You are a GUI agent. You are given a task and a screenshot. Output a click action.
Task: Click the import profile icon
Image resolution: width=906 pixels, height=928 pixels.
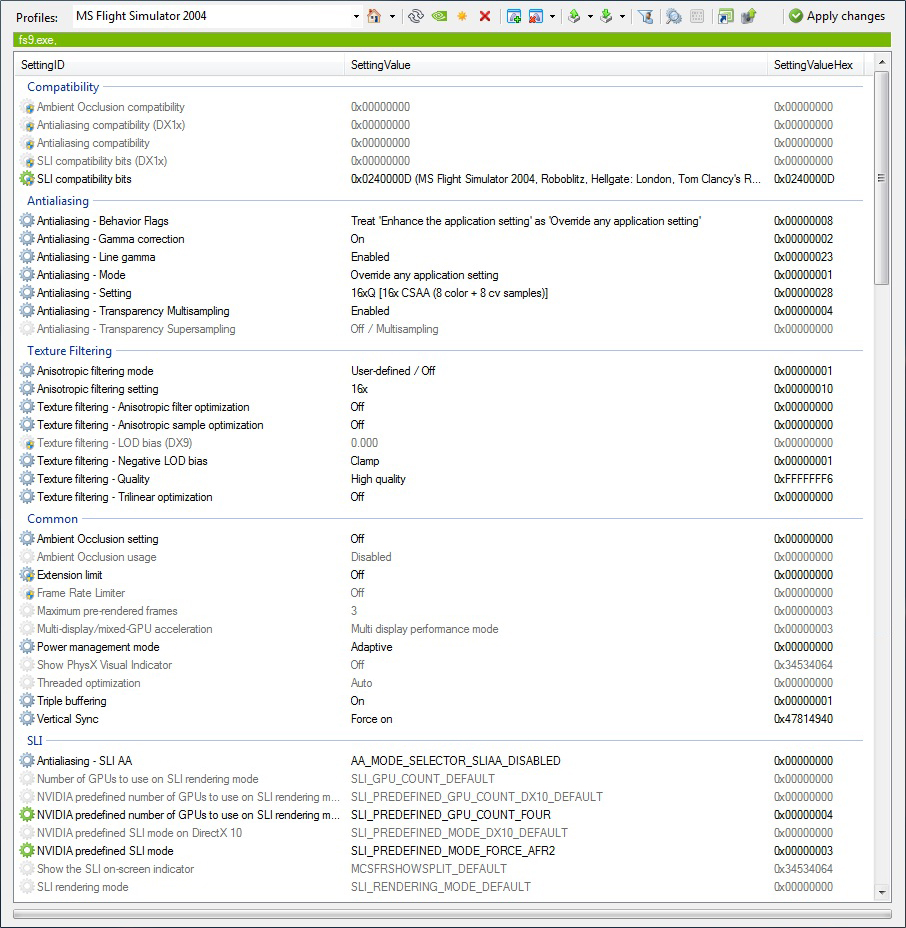(606, 17)
